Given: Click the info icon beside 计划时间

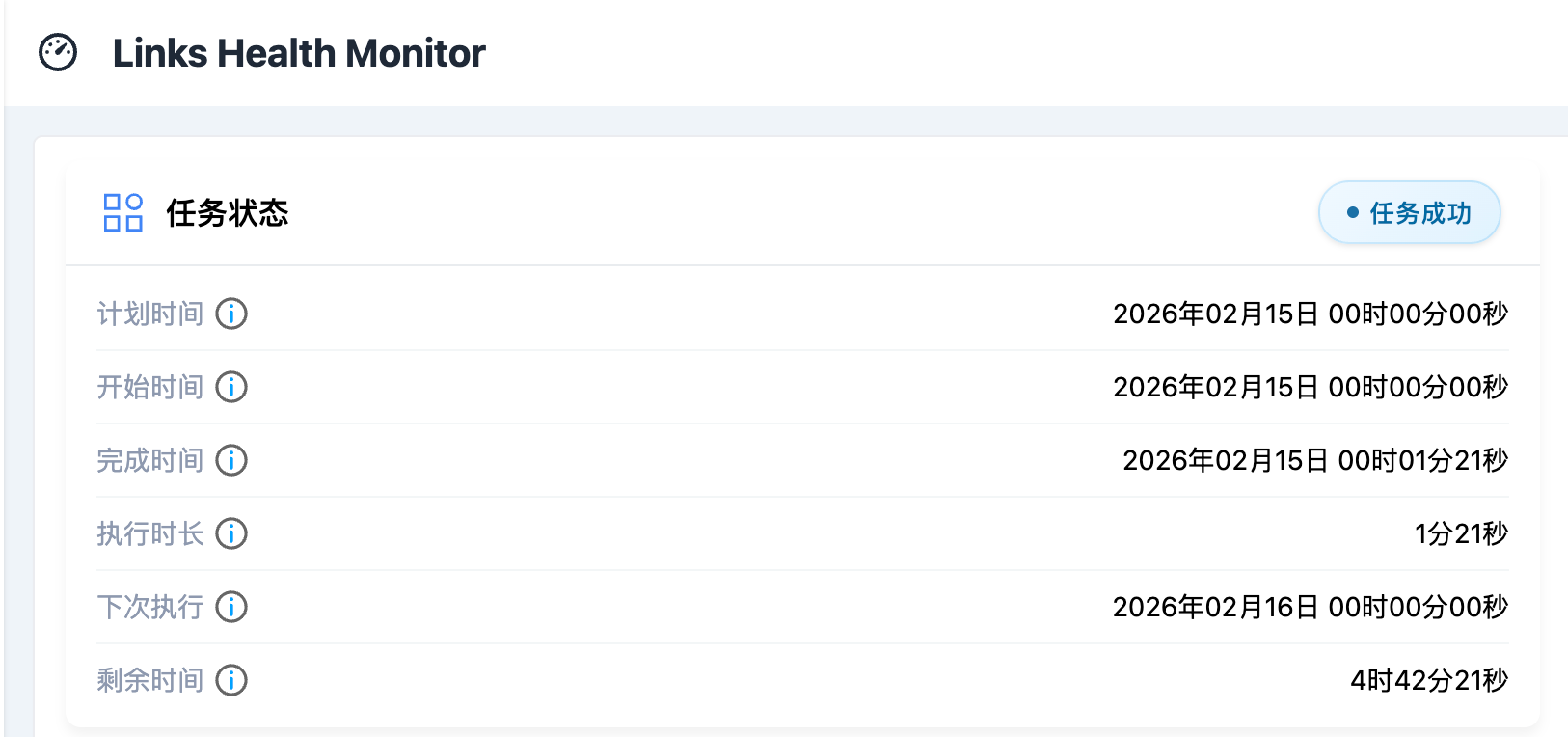Looking at the screenshot, I should tap(231, 314).
